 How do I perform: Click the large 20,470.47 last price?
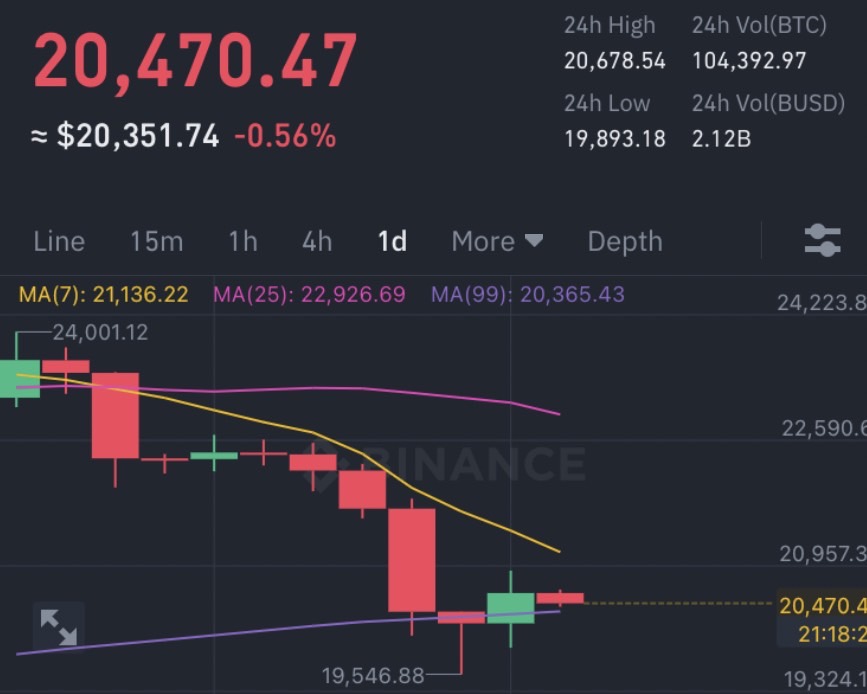(x=195, y=61)
